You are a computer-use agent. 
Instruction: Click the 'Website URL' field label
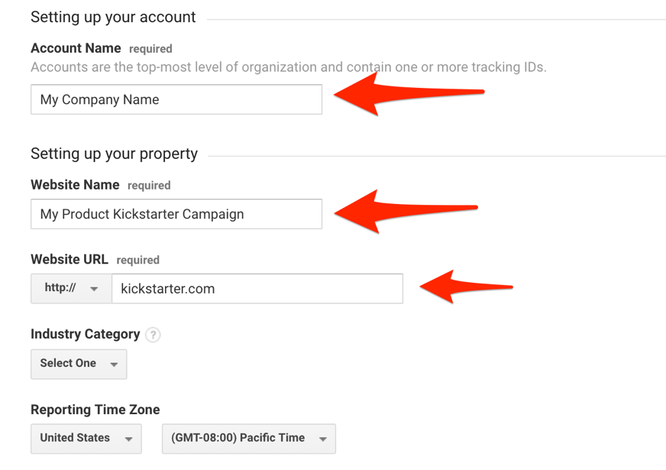(x=69, y=260)
